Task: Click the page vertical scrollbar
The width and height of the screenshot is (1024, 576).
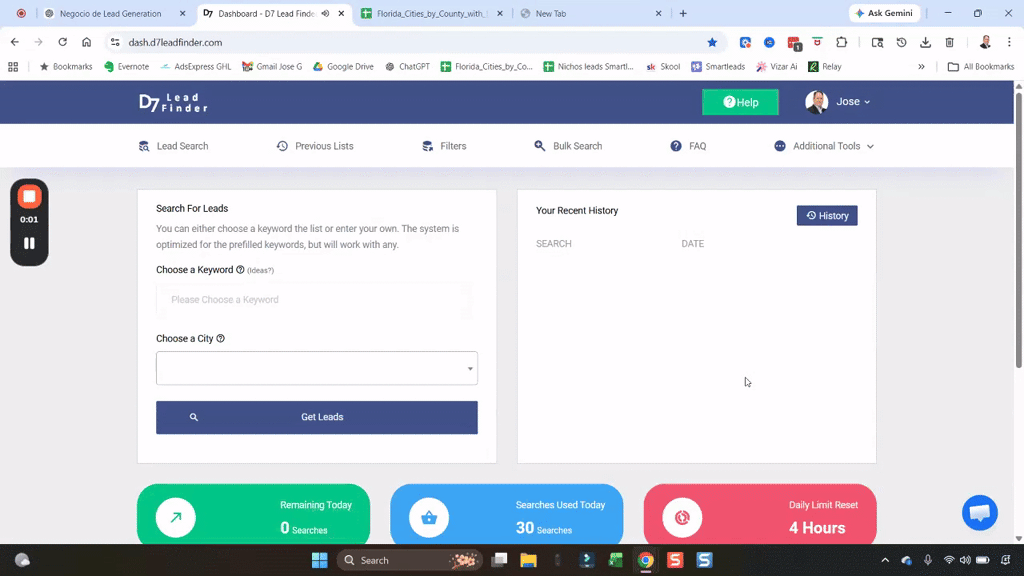Action: tap(1018, 230)
